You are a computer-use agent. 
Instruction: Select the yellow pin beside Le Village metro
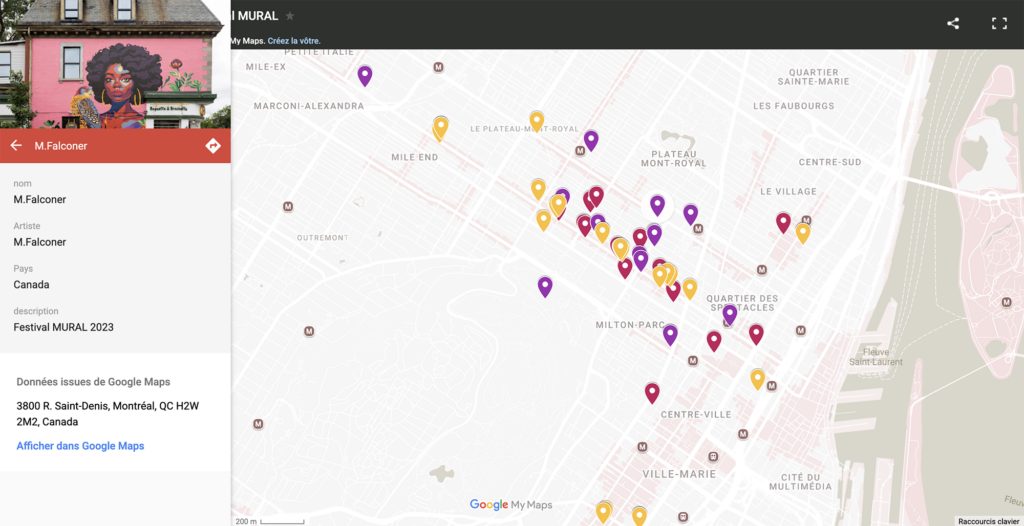coord(803,233)
